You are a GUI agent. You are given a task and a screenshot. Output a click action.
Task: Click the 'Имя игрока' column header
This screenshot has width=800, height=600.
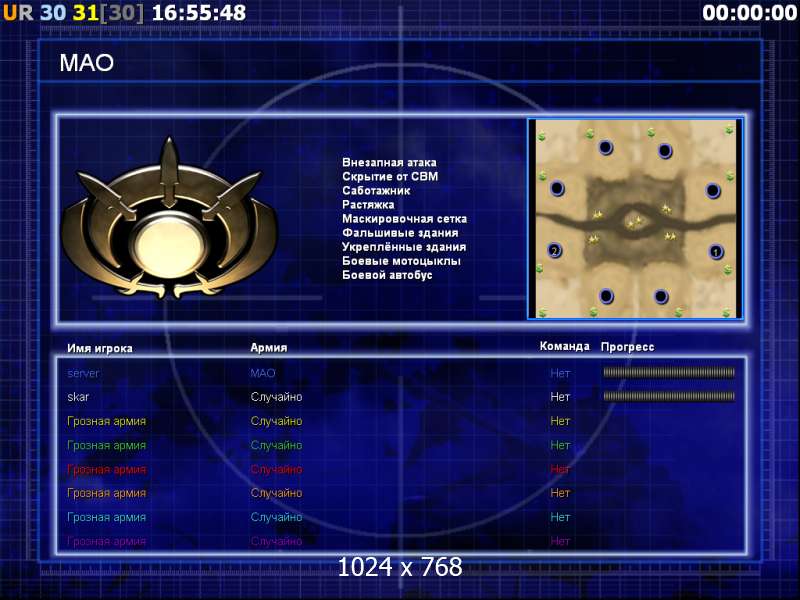tap(100, 348)
